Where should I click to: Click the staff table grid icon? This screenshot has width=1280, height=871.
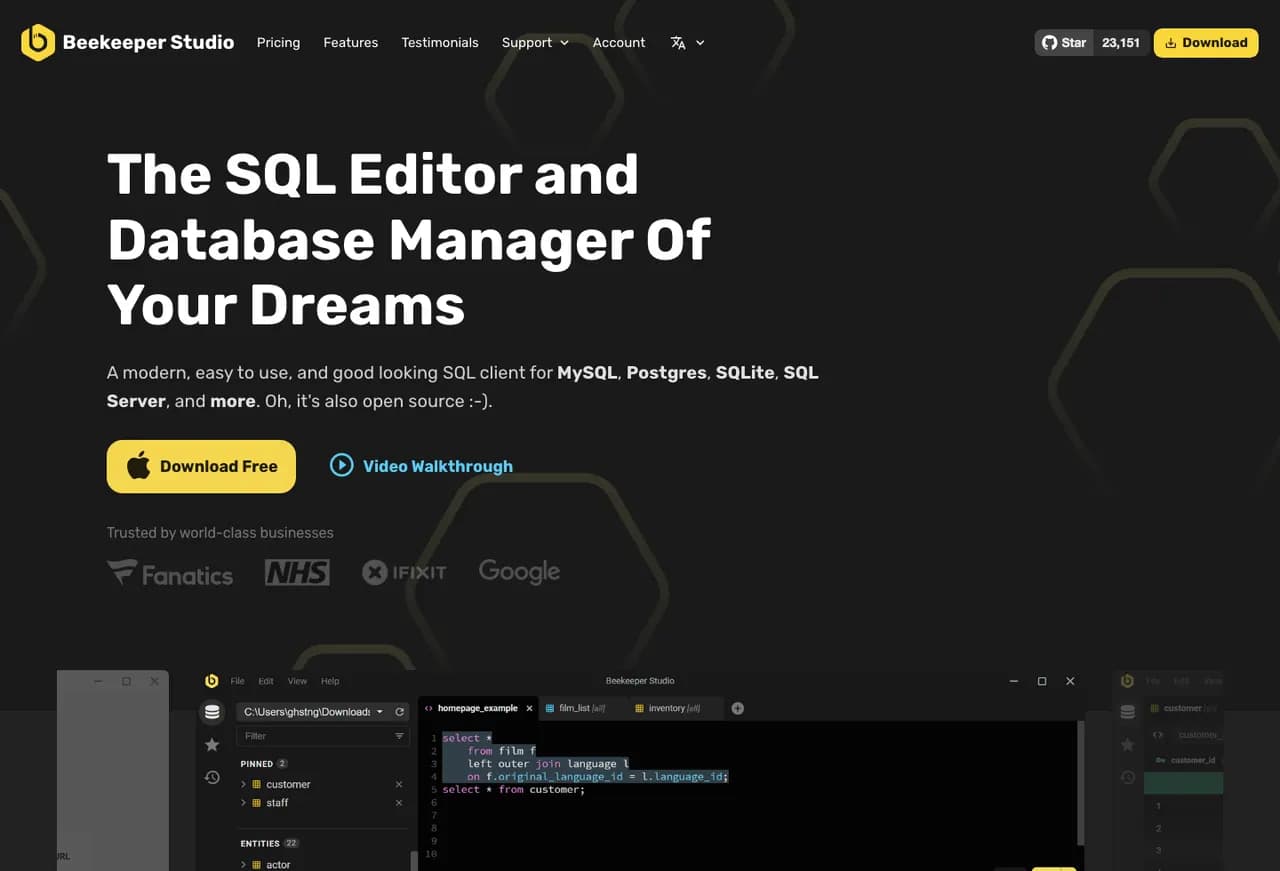click(x=257, y=803)
